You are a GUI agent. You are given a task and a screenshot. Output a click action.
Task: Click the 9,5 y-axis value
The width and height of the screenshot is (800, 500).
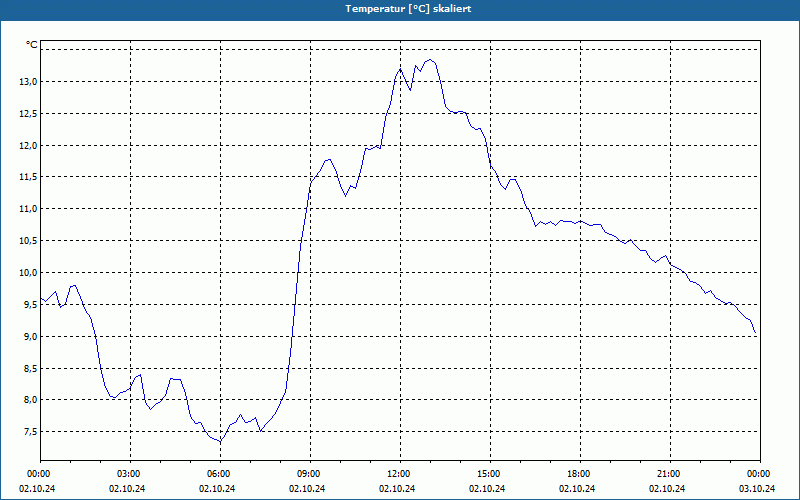pyautogui.click(x=30, y=305)
